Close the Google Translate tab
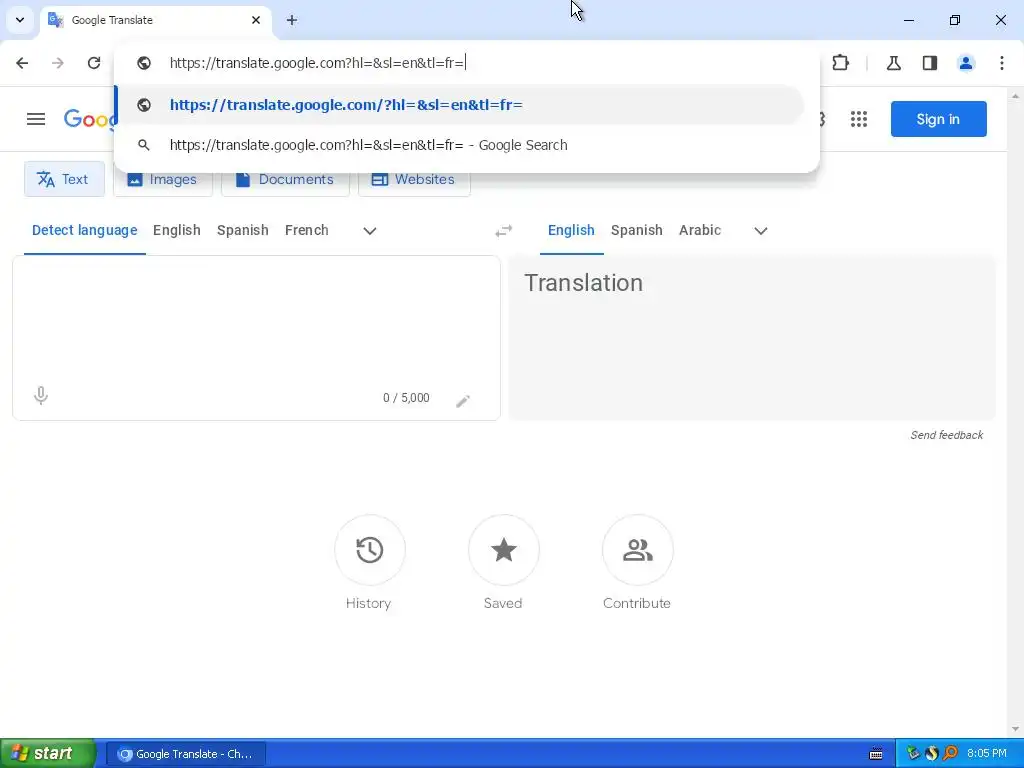Screen dimensions: 1024x768 pyautogui.click(x=256, y=20)
